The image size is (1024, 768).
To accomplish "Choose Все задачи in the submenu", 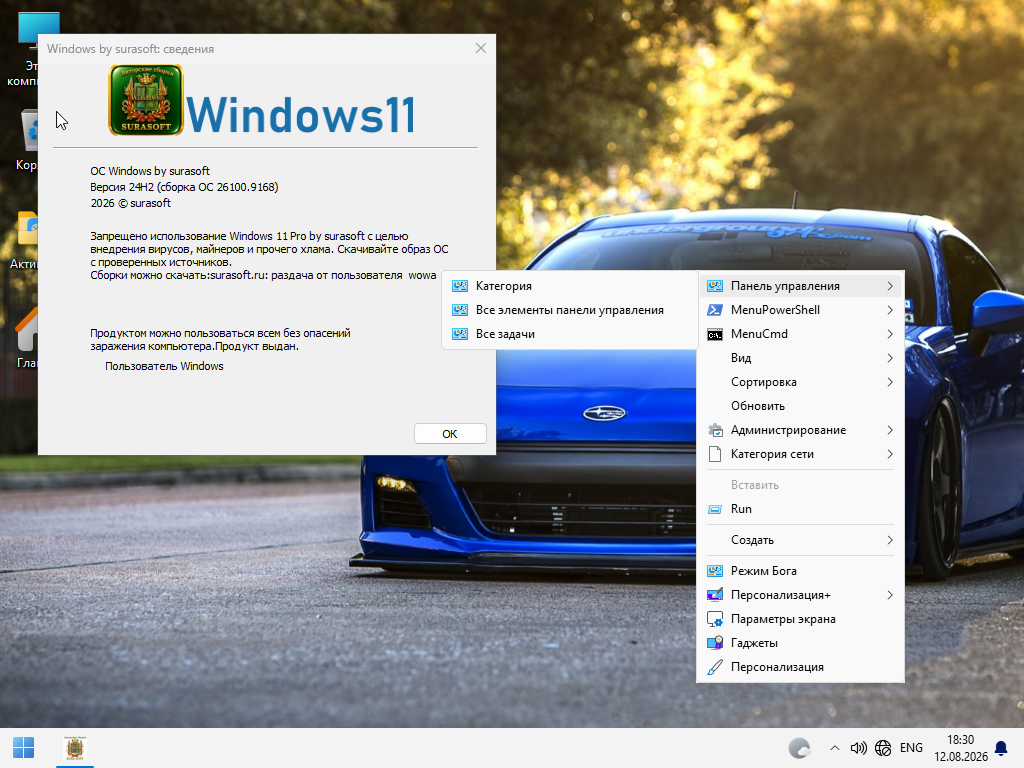I will click(570, 334).
